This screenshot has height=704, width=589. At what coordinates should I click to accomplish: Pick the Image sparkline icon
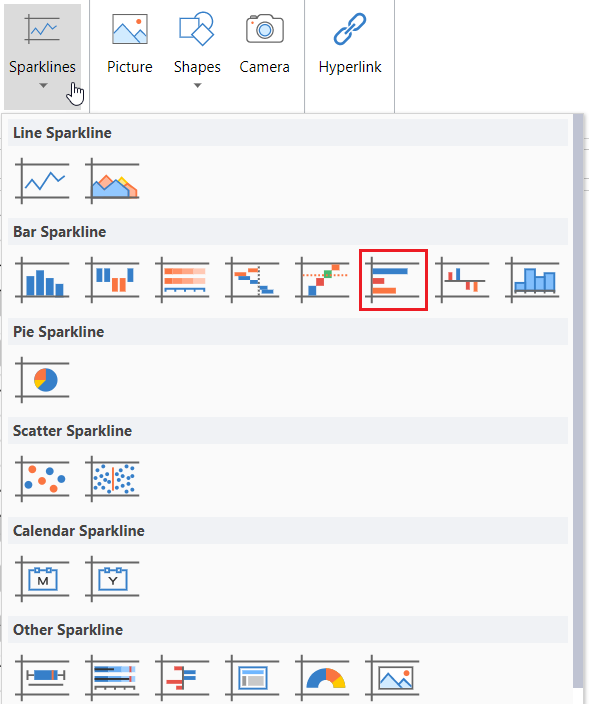392,678
